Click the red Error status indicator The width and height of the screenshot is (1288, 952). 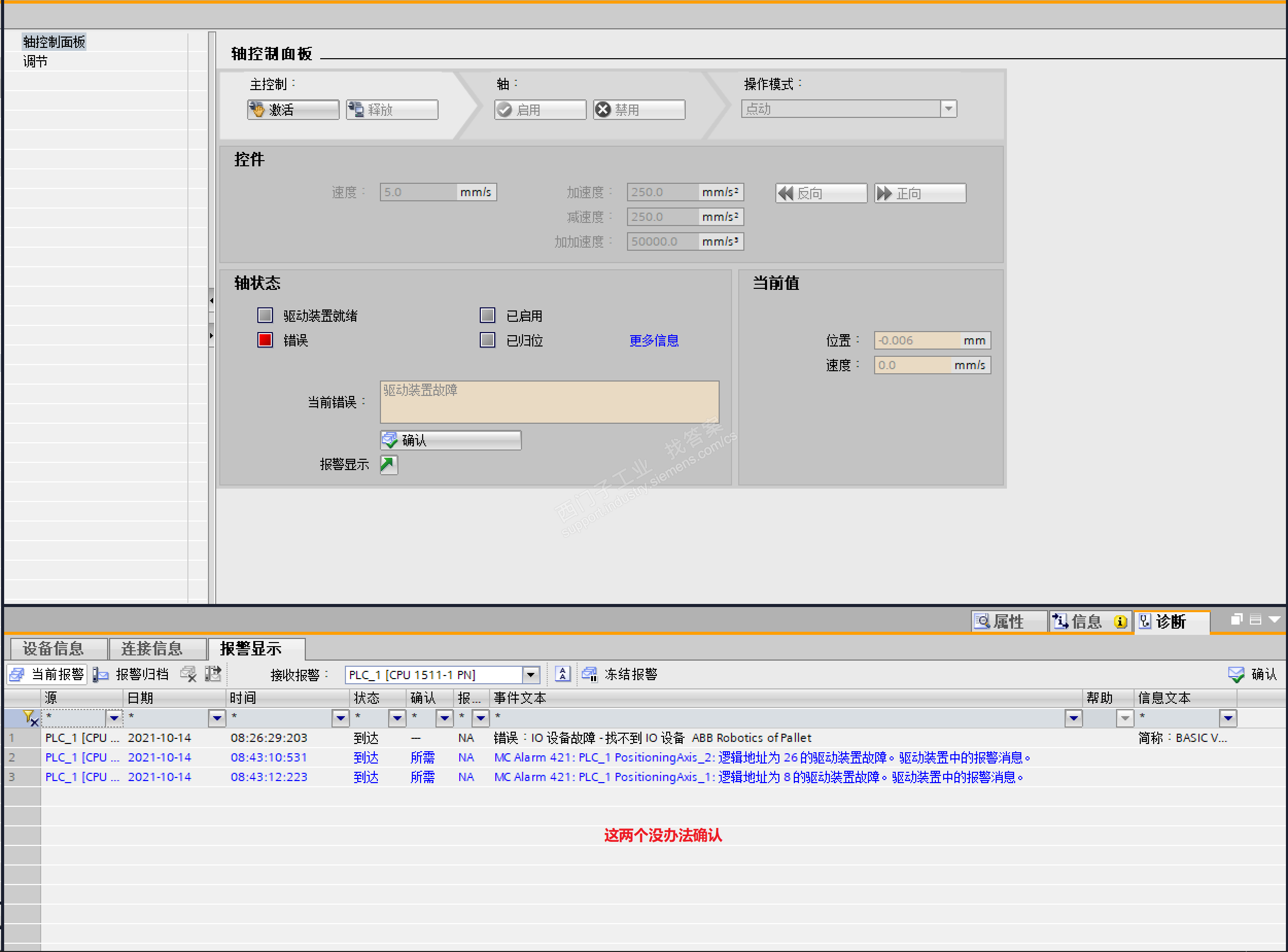click(x=265, y=340)
